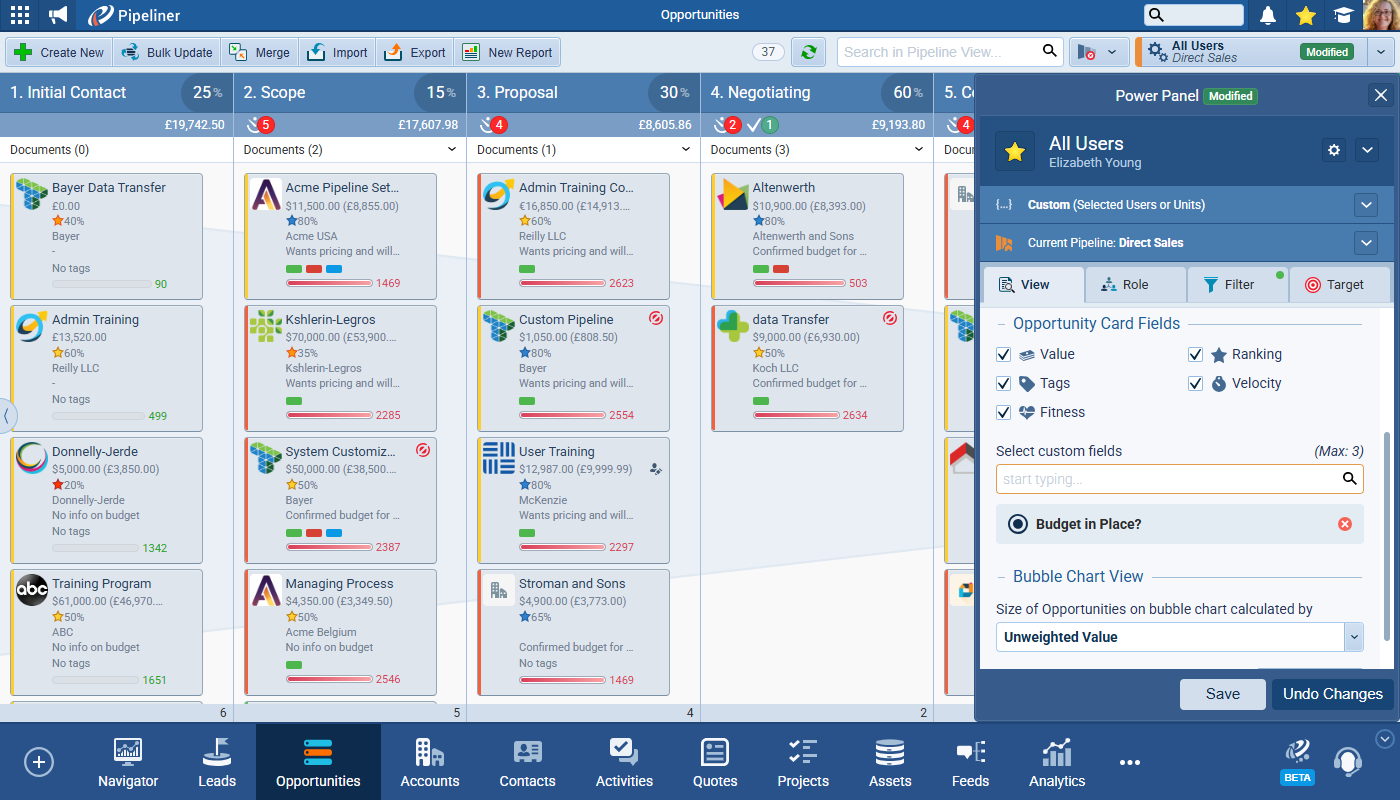Expand Documents list in Scope column

[x=452, y=150]
